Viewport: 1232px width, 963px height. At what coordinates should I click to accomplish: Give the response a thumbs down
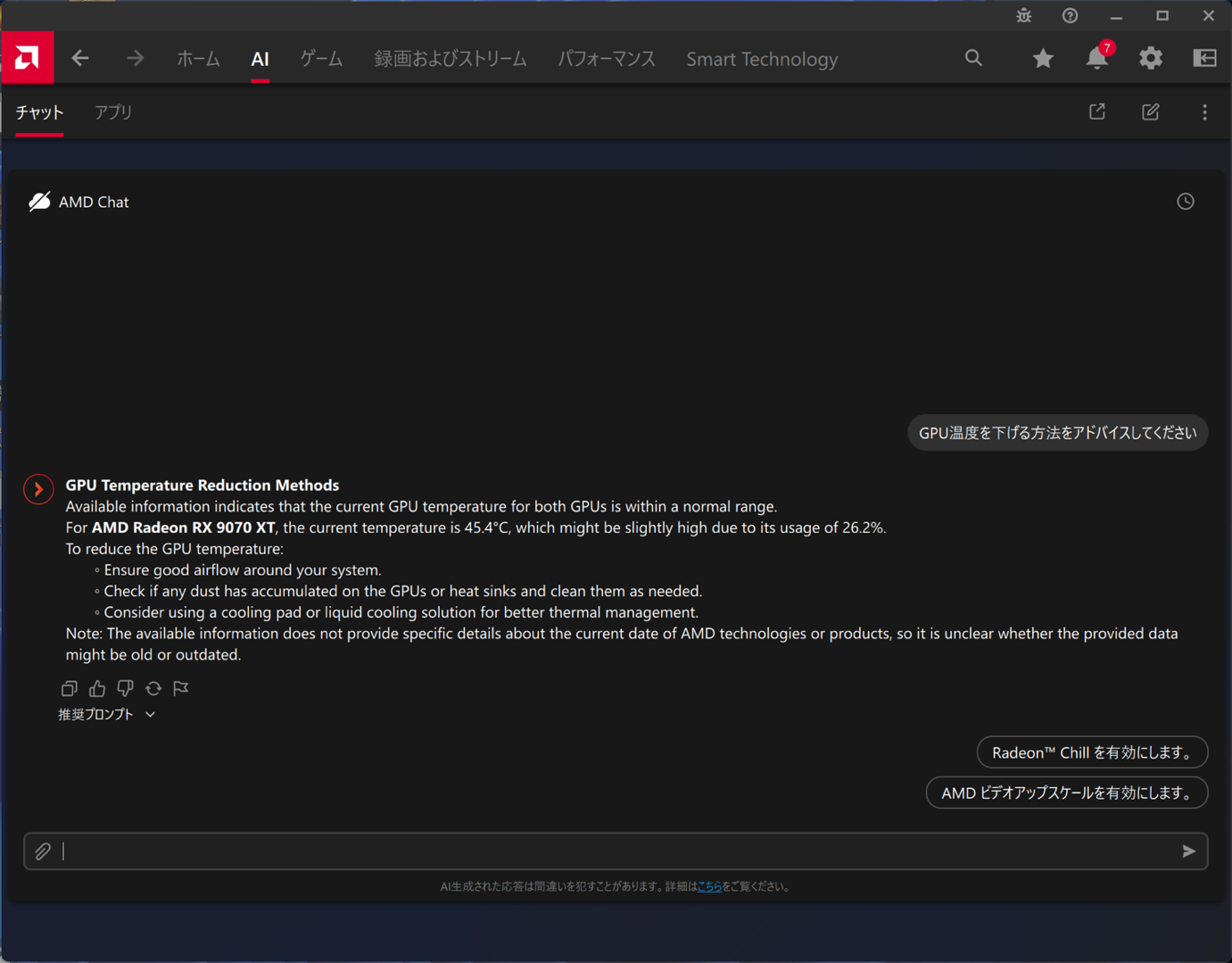pyautogui.click(x=125, y=688)
